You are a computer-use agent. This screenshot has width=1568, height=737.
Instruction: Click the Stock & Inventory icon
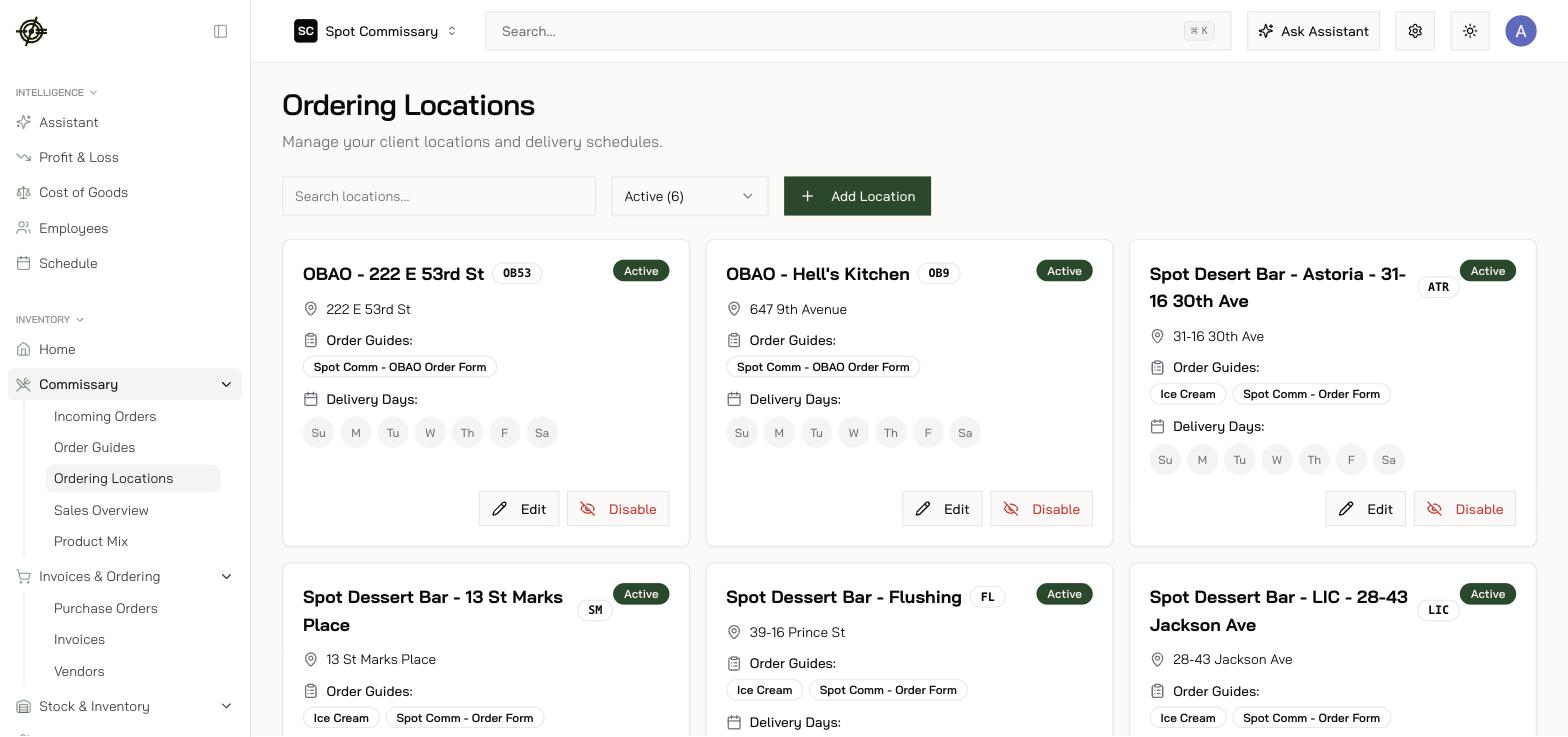pyautogui.click(x=24, y=706)
